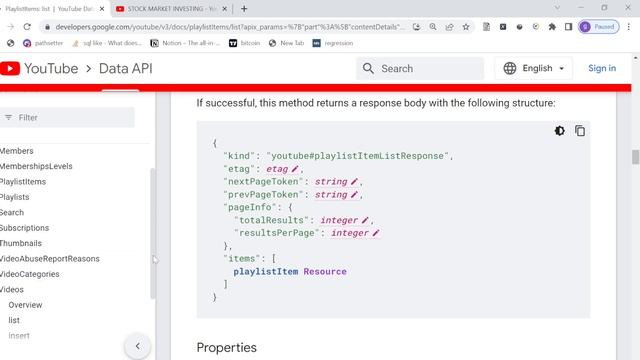The width and height of the screenshot is (640, 360).
Task: Open bitcoin bookmark
Action: 244,43
